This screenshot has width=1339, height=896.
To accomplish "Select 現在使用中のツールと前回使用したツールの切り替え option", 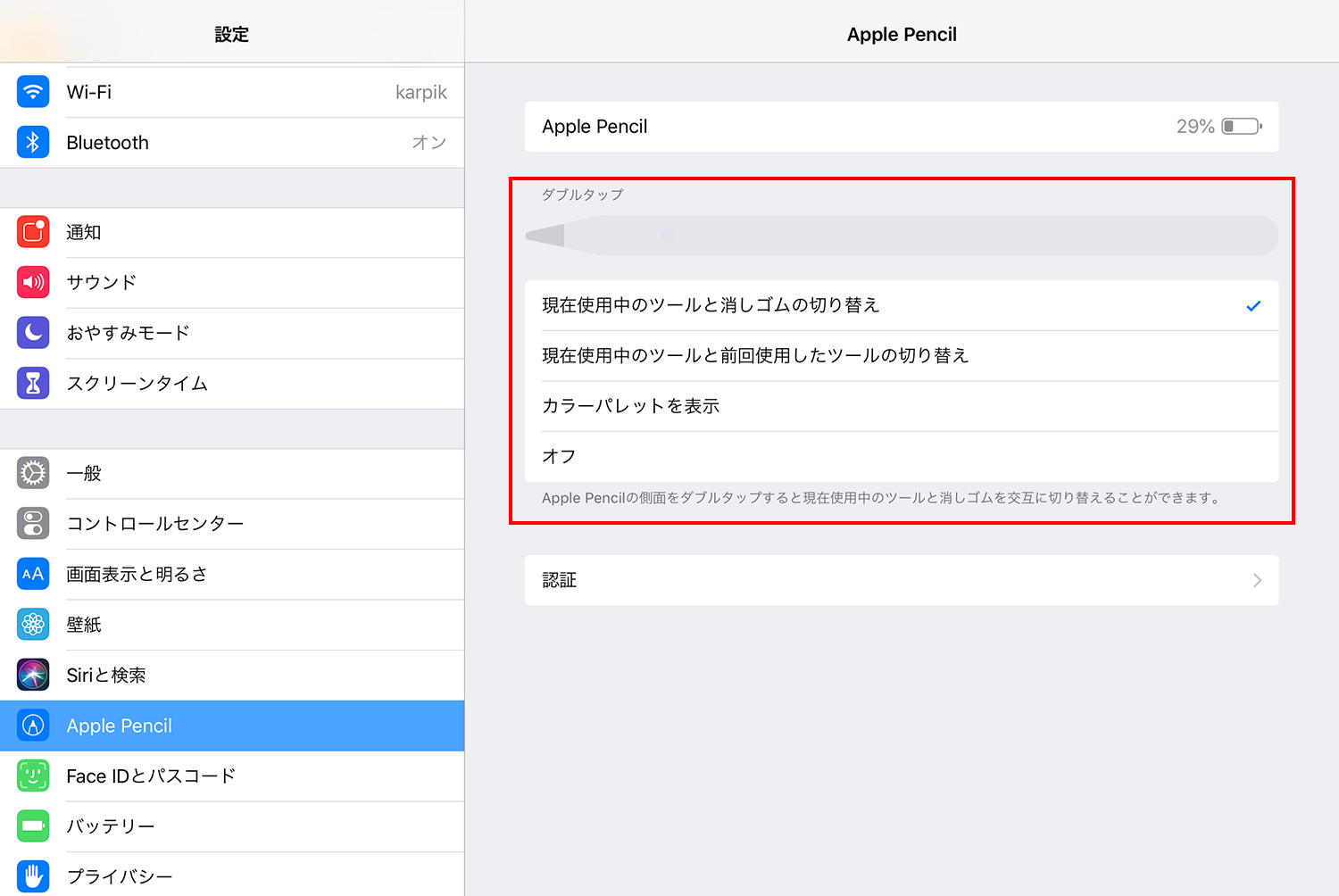I will 902,355.
